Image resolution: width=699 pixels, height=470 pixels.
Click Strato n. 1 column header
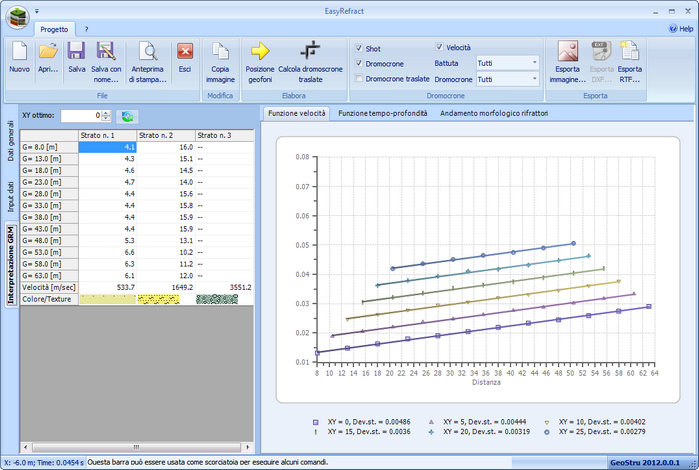click(107, 135)
